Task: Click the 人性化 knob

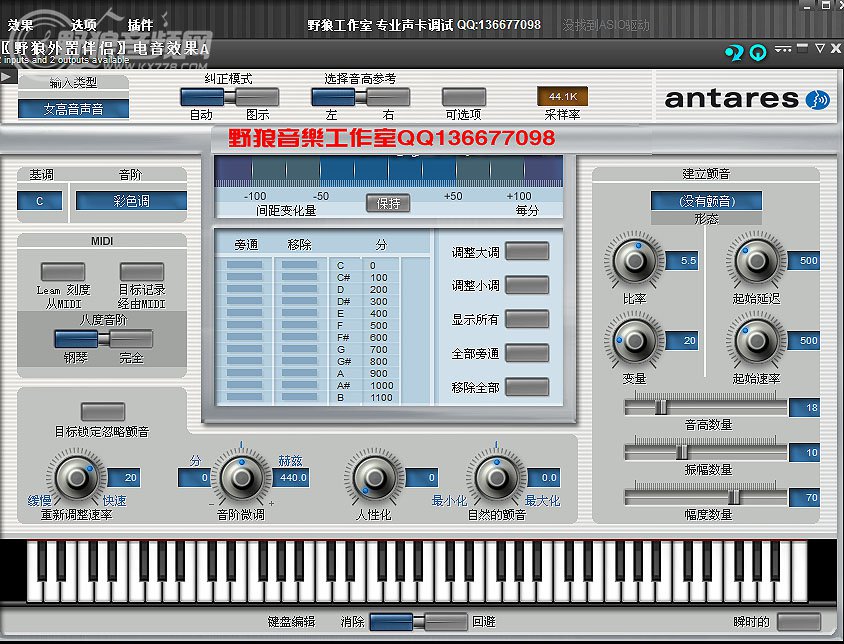Action: coord(374,477)
